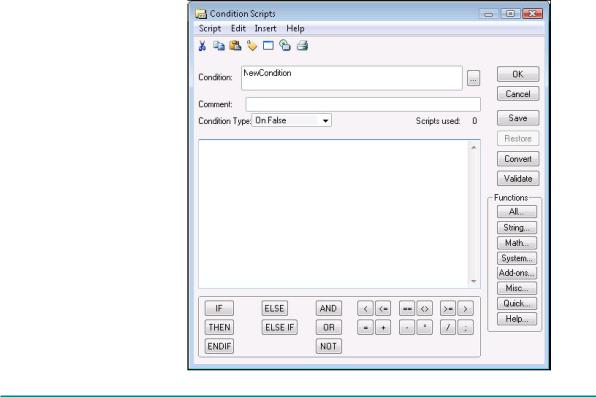
Task: Insert the single equals assignment operator
Action: [365, 328]
